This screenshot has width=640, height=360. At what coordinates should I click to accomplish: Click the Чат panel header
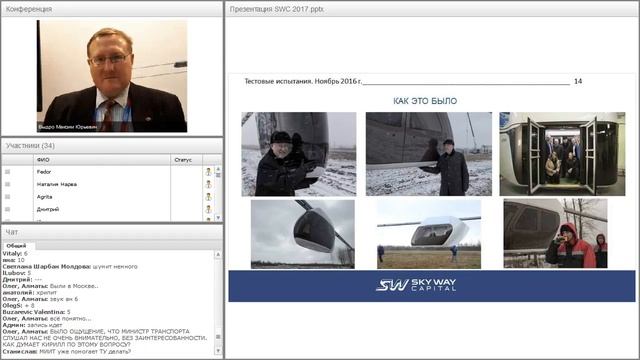(x=112, y=232)
